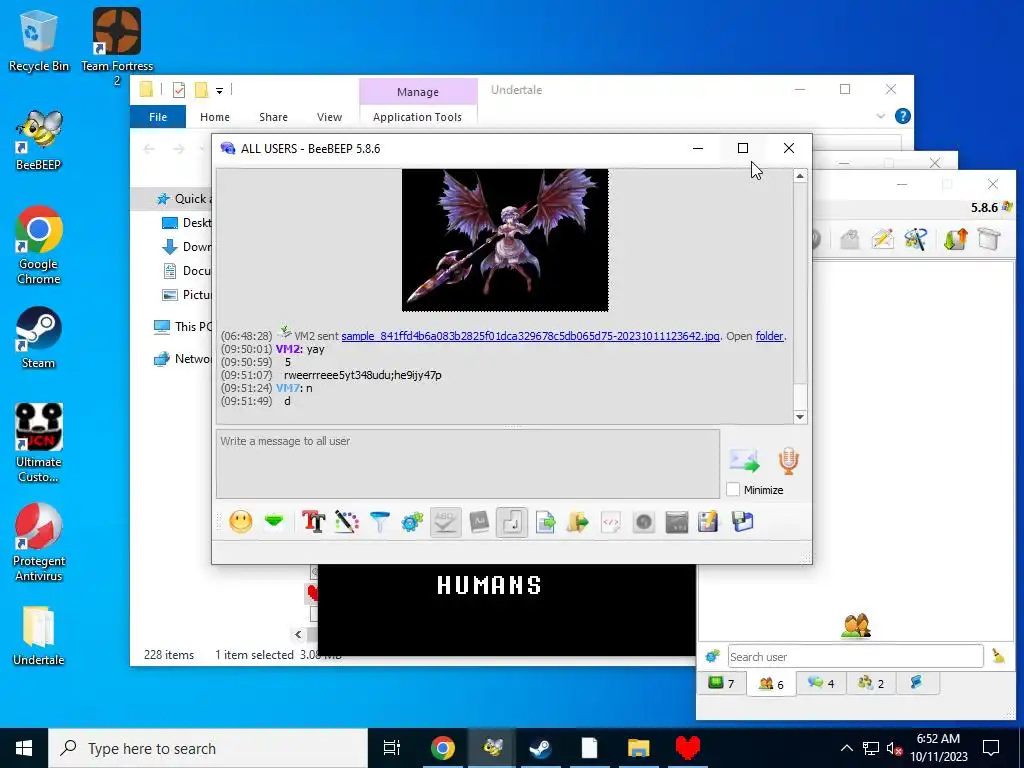Viewport: 1024px width, 768px height.
Task: Click the green down-arrow envelope toolbar icon
Action: click(275, 522)
